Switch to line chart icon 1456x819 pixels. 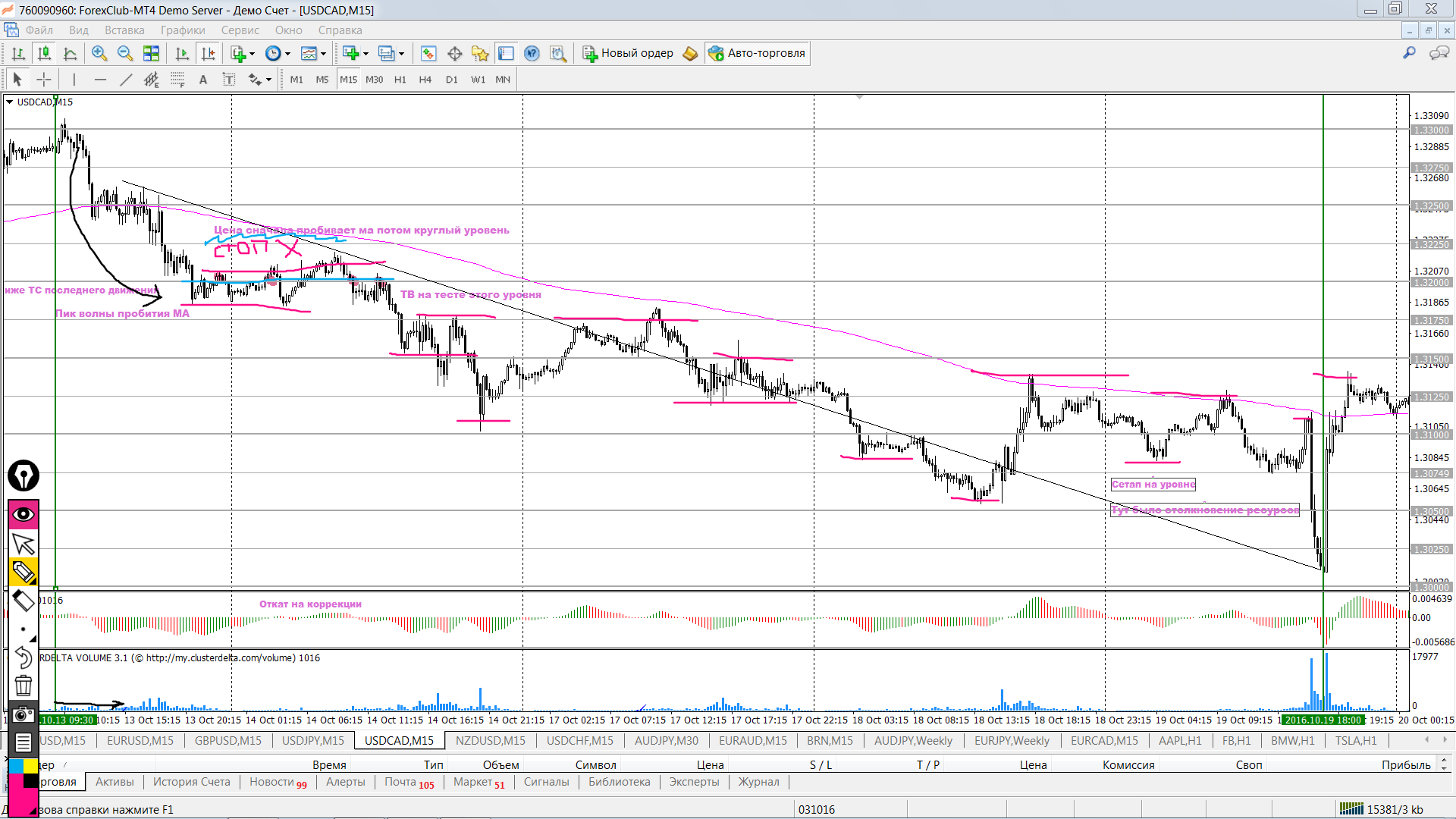70,53
